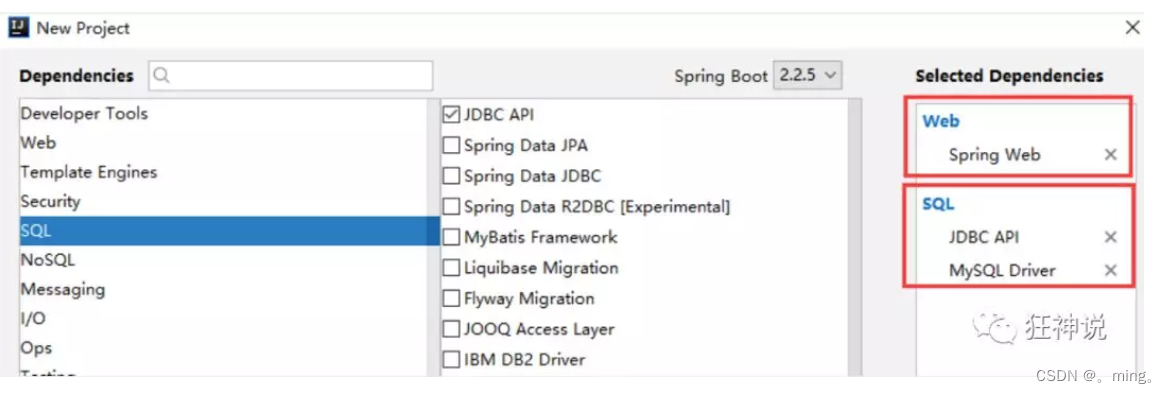Select Developer Tools category
Screen dimensions: 1167x394
pos(224,113)
